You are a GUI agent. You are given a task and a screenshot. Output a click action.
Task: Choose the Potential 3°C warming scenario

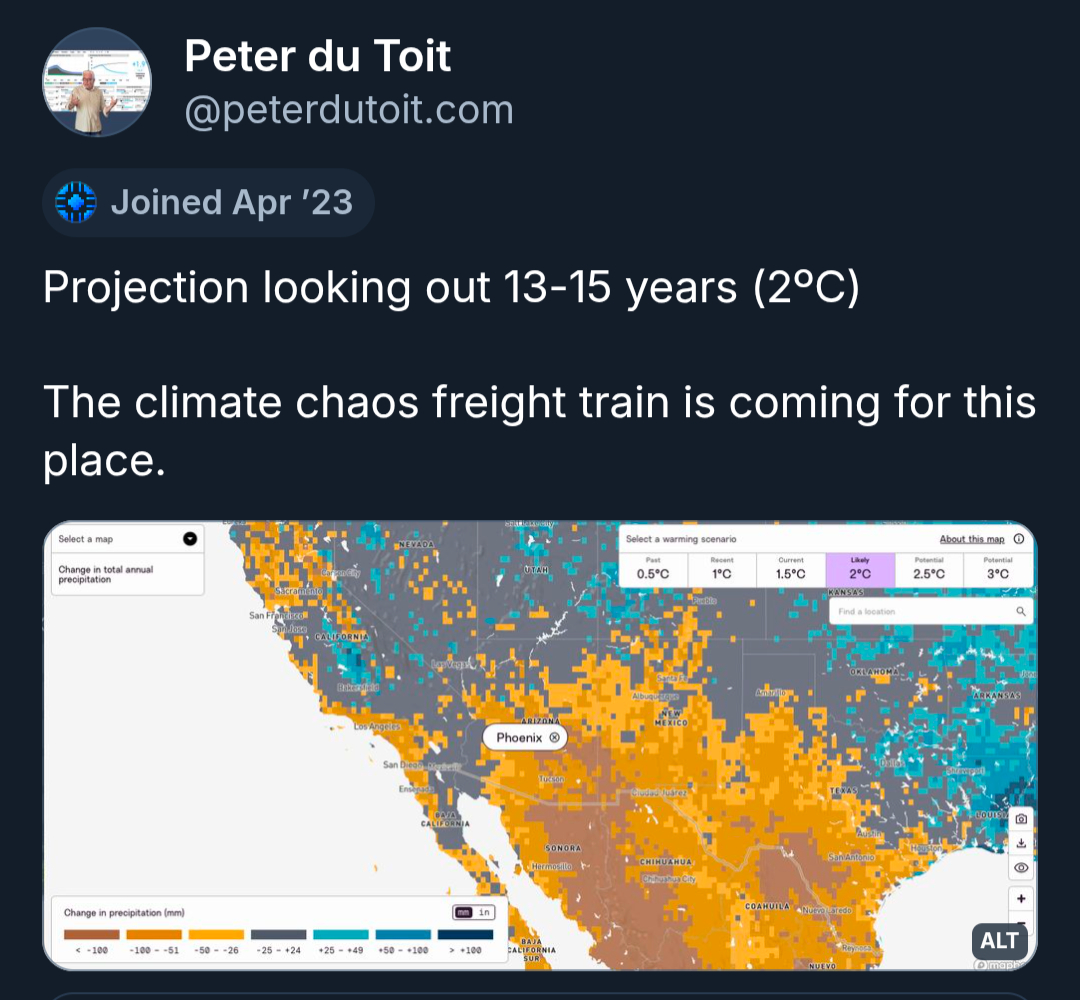[x=997, y=568]
